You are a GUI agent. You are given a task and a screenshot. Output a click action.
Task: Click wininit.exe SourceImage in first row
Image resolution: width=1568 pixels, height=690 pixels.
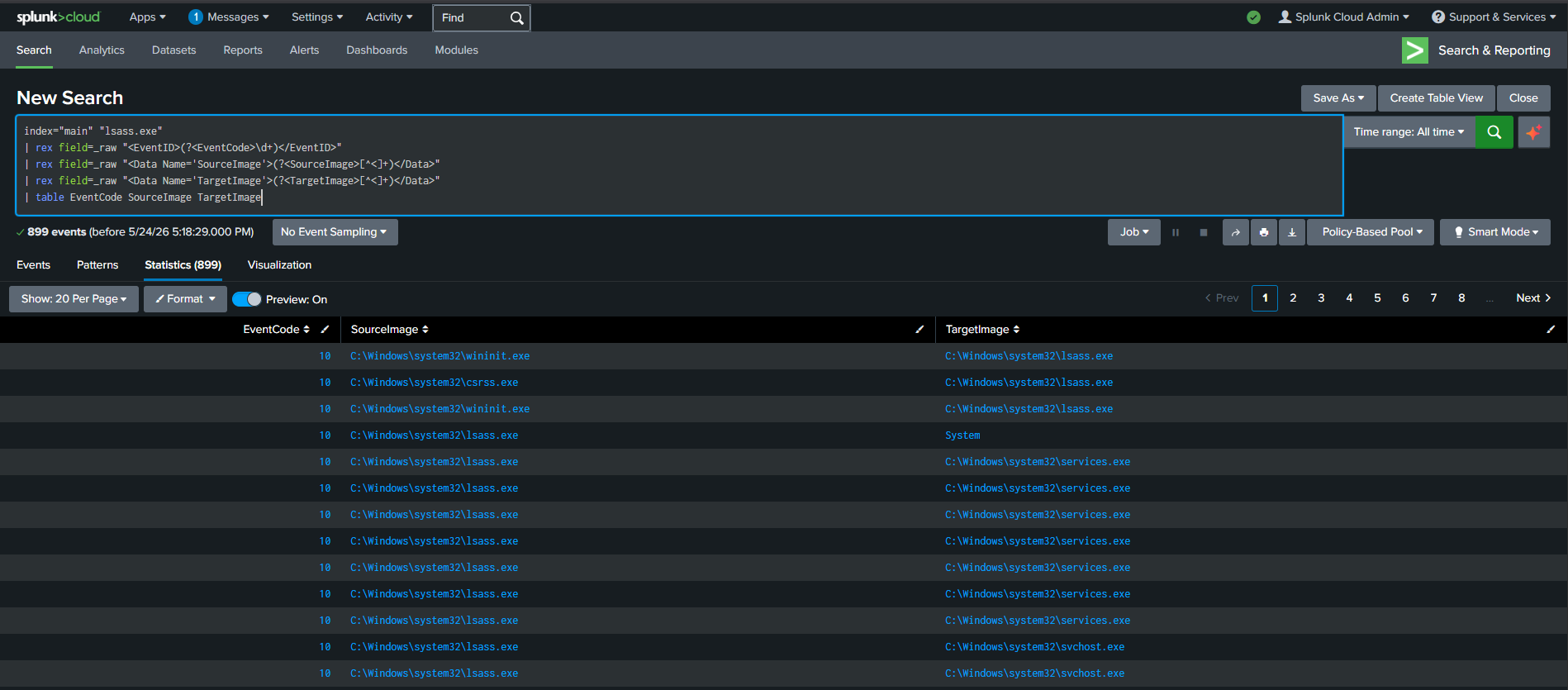[x=440, y=356]
